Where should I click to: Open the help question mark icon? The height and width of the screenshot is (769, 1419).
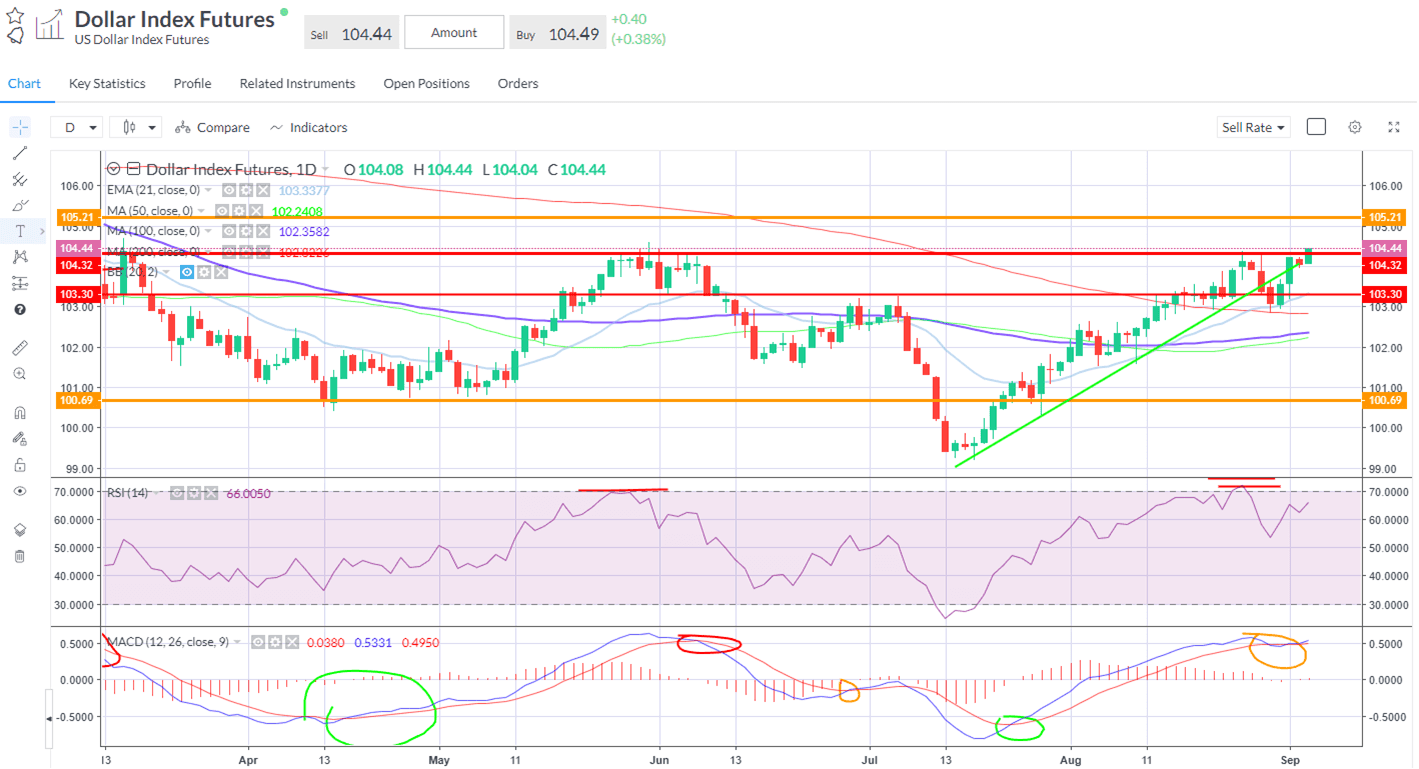20,309
